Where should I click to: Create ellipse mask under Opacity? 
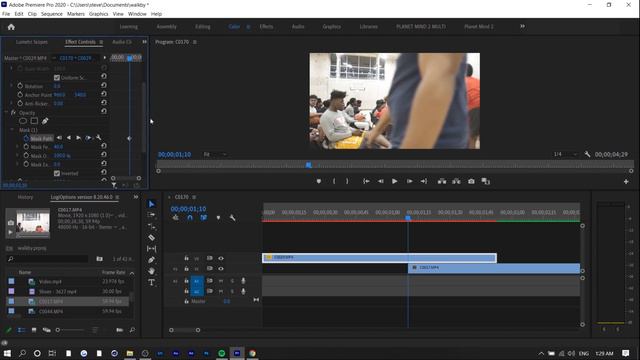click(23, 121)
